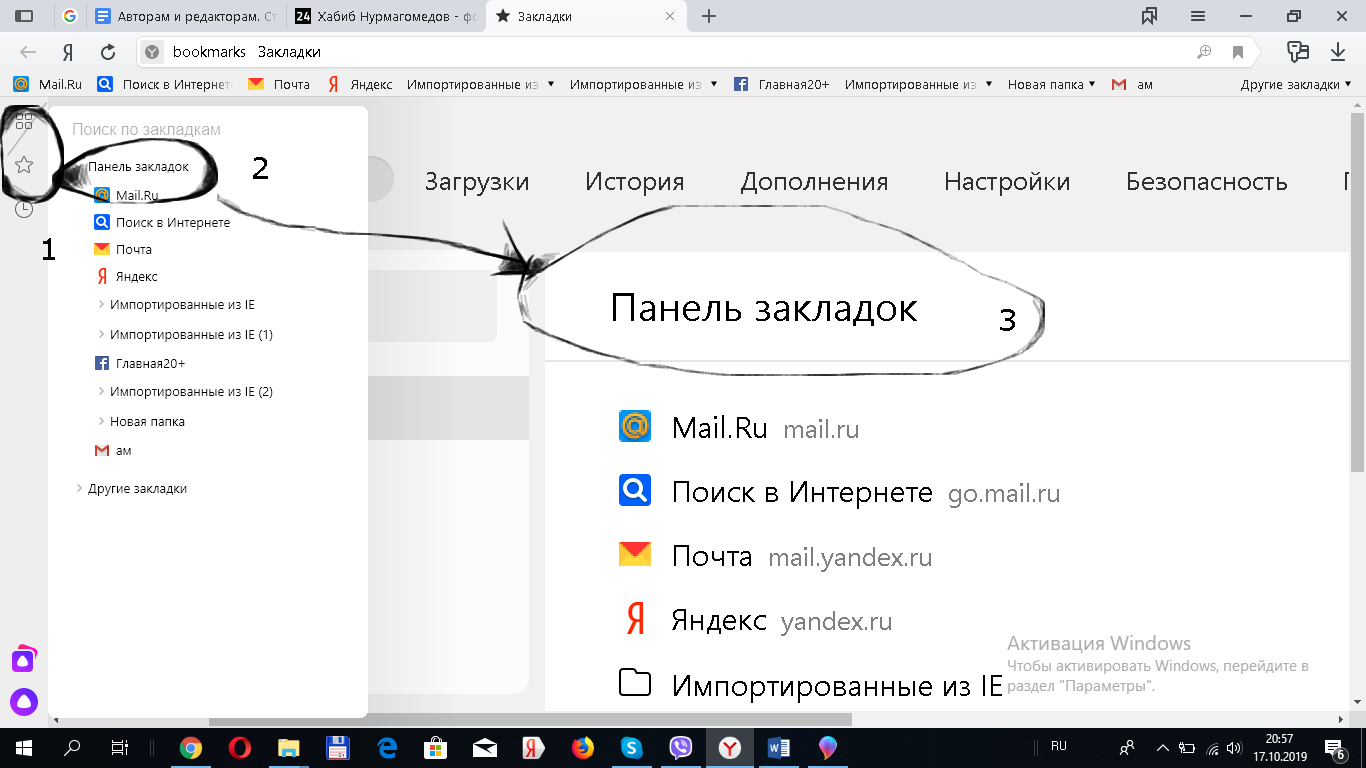Viewport: 1366px width, 768px height.
Task: Open first Импортированные из dropdown on bookmarks bar
Action: coord(481,84)
